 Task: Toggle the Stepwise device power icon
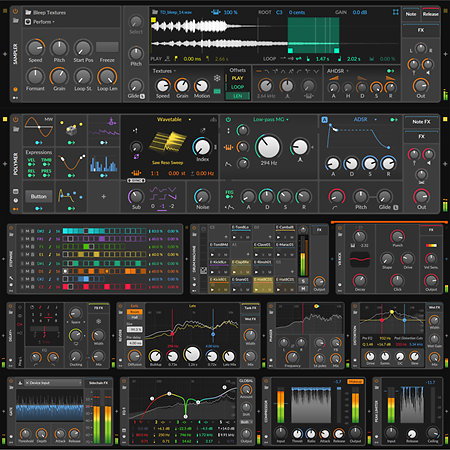click(x=11, y=228)
